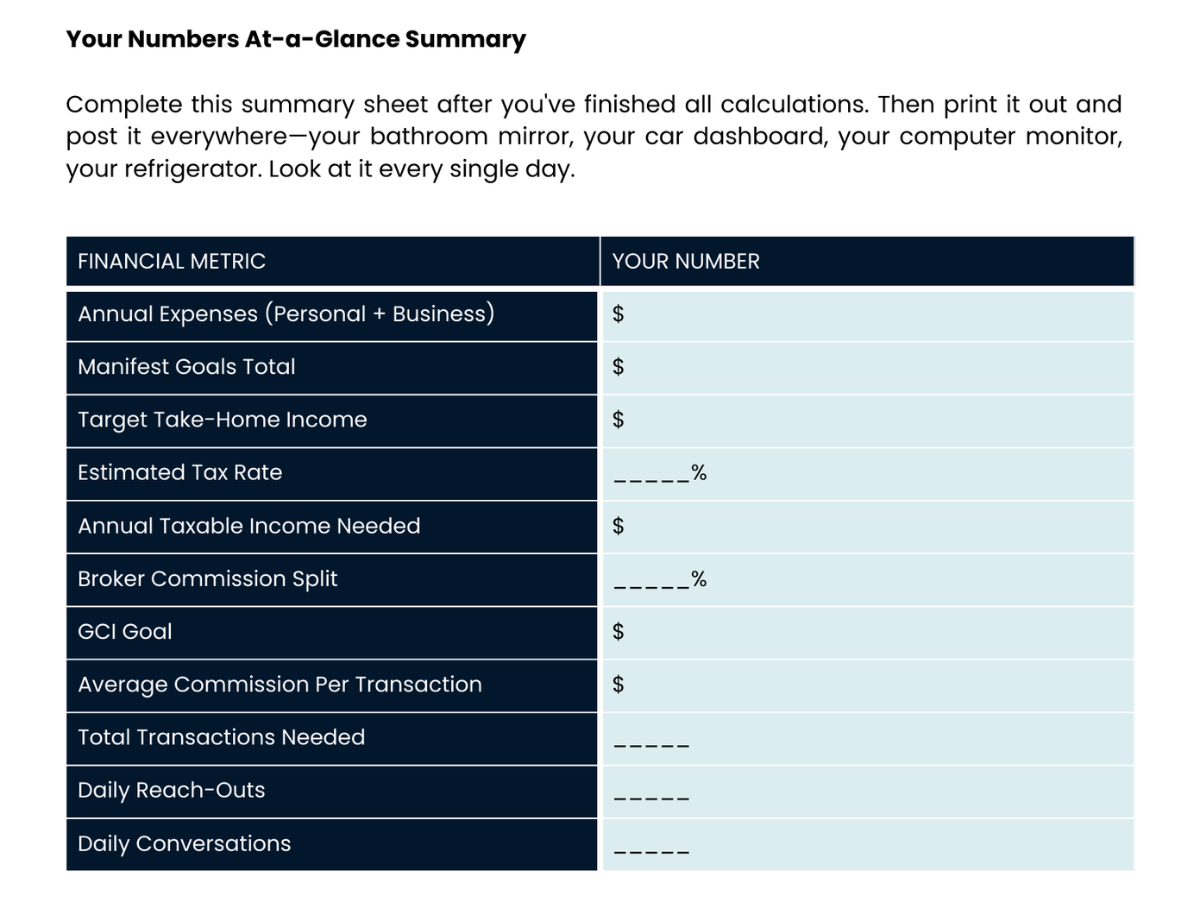Click the "GCI Goal" row label
Viewport: 1200px width, 900px height.
click(x=125, y=632)
